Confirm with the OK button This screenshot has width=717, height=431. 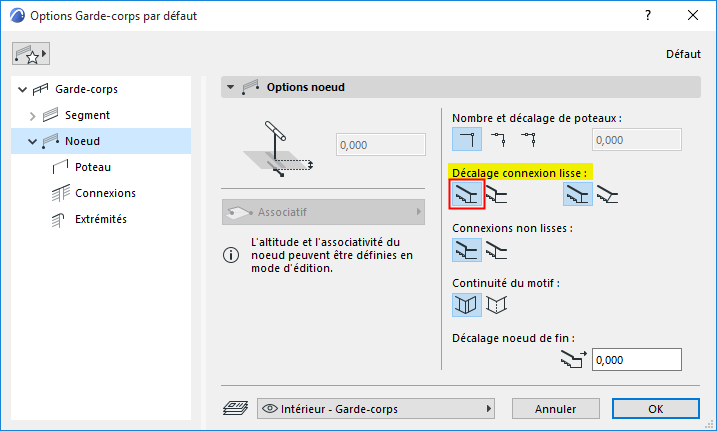[655, 408]
